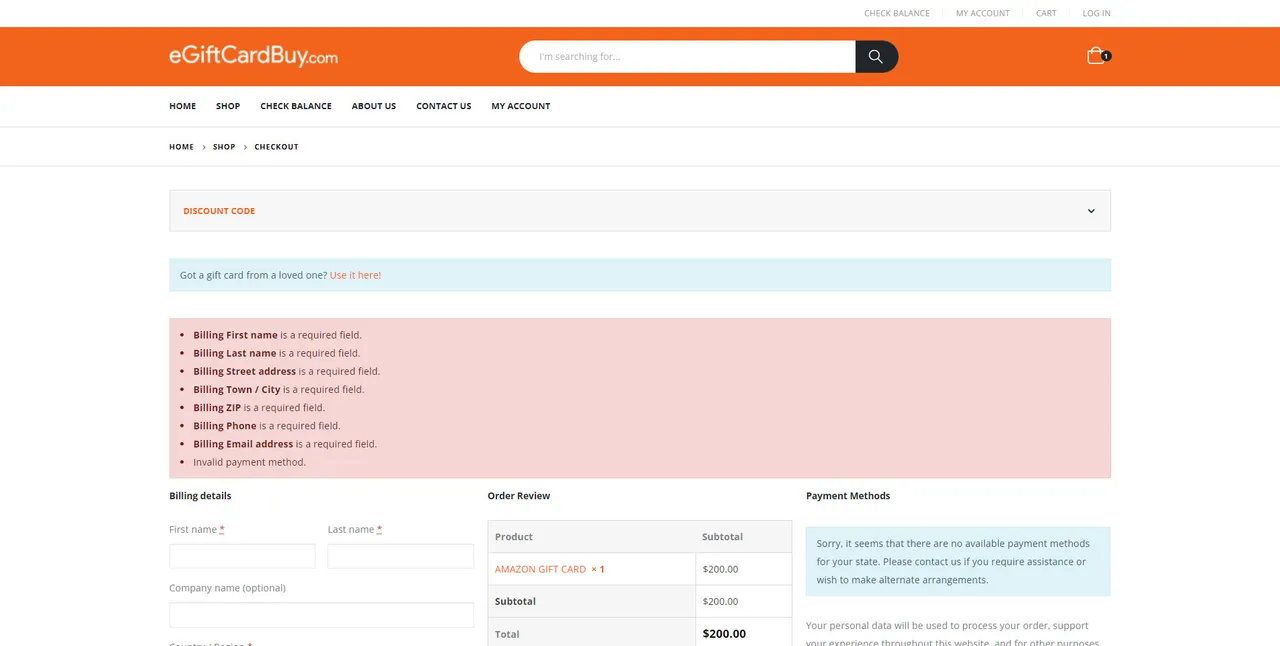Click the 'Order Review' heading

[519, 496]
